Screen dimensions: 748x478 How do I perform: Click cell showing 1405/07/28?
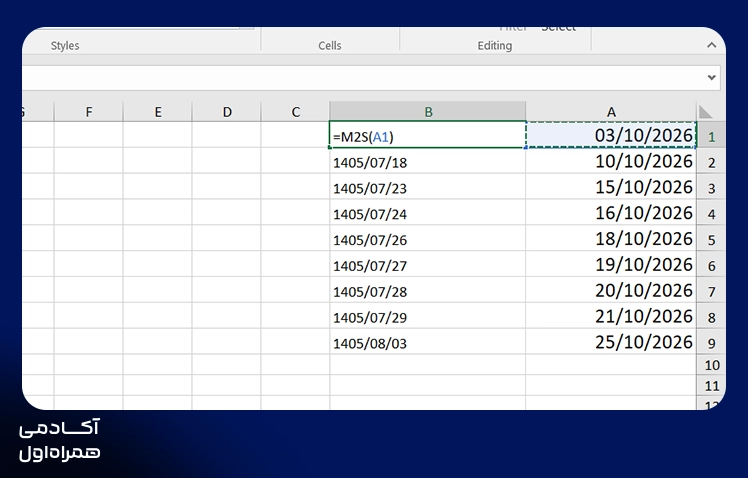[428, 291]
